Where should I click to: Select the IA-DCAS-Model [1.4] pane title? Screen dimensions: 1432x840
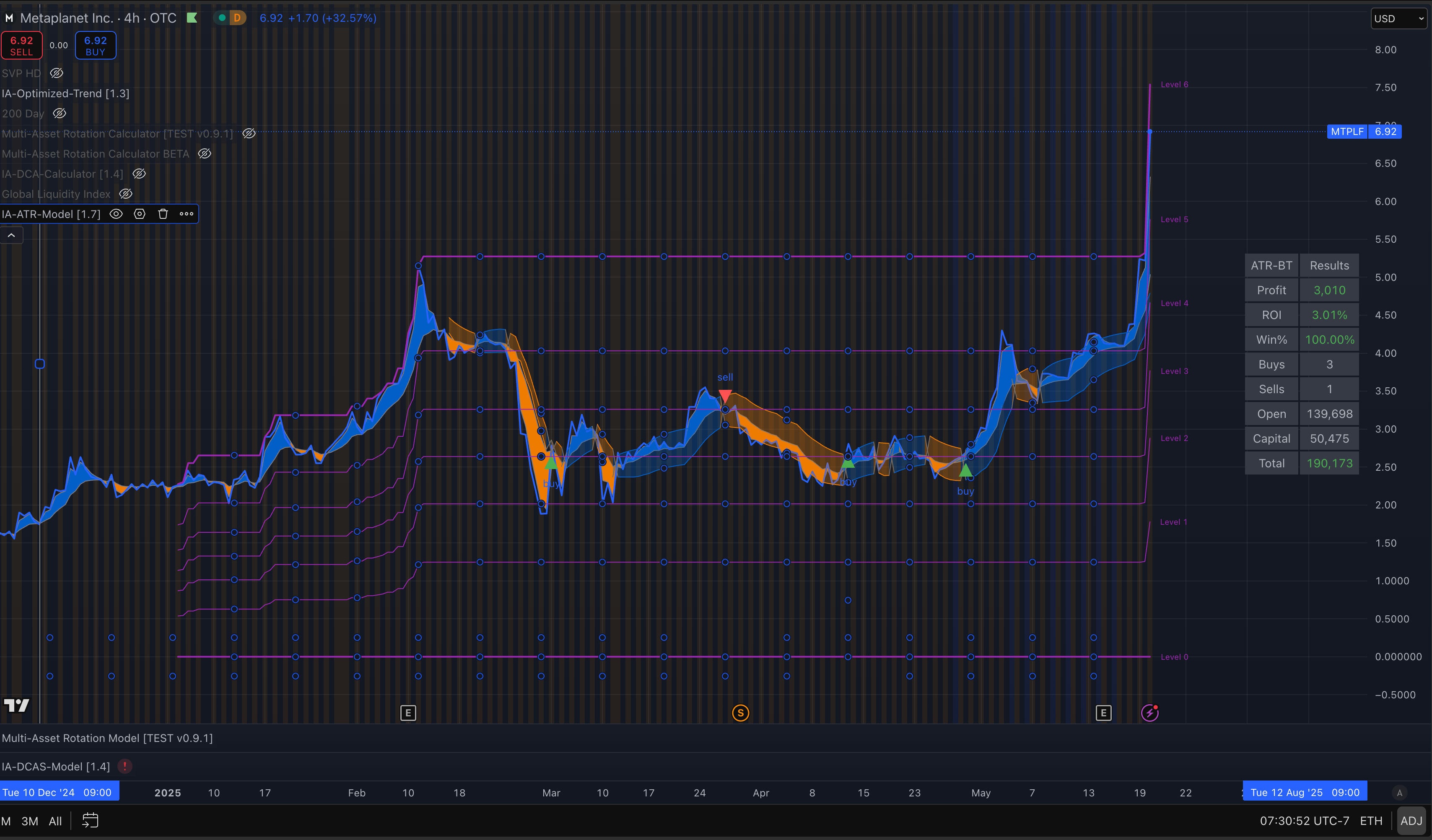[x=56, y=766]
